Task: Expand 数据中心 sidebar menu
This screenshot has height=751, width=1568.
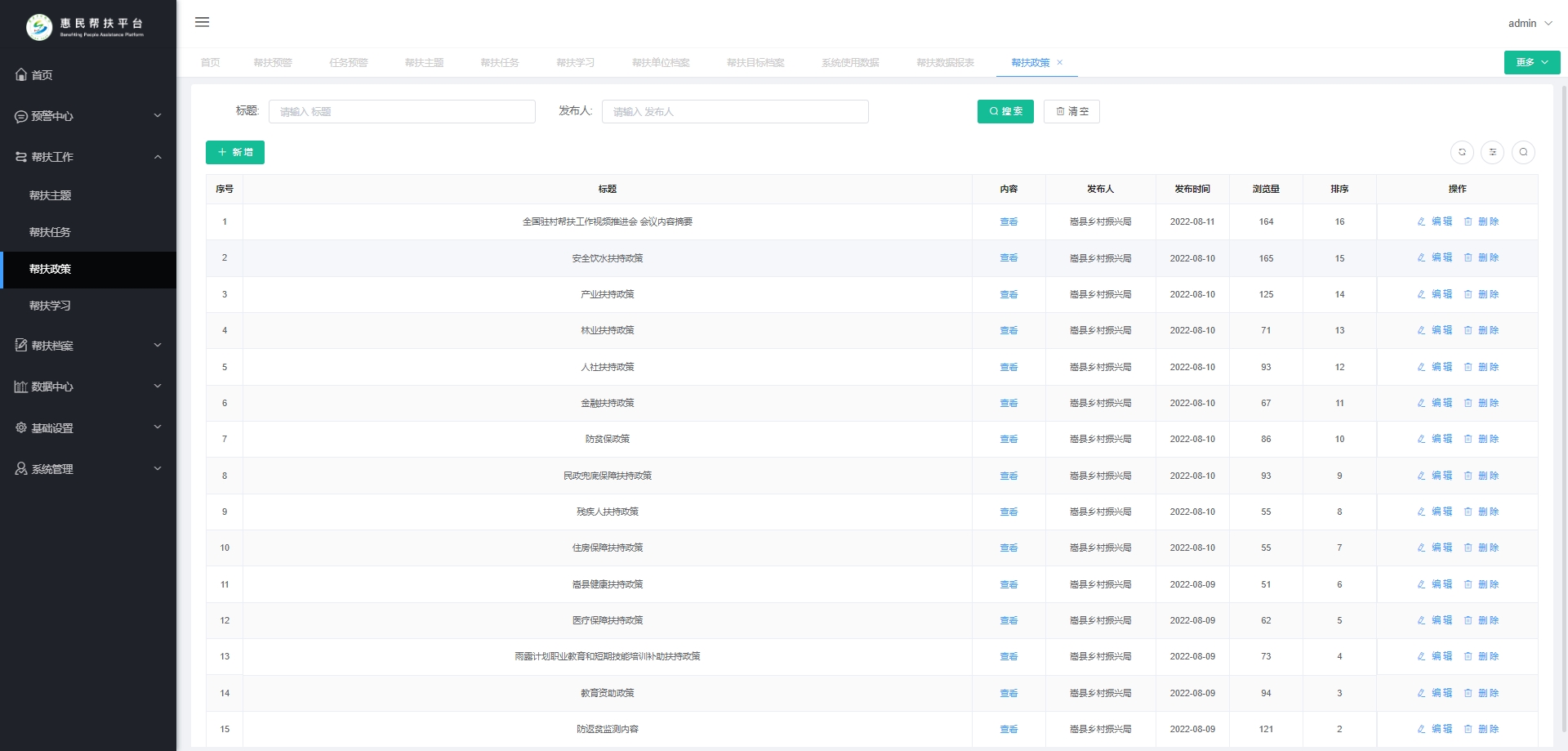Action: 88,387
